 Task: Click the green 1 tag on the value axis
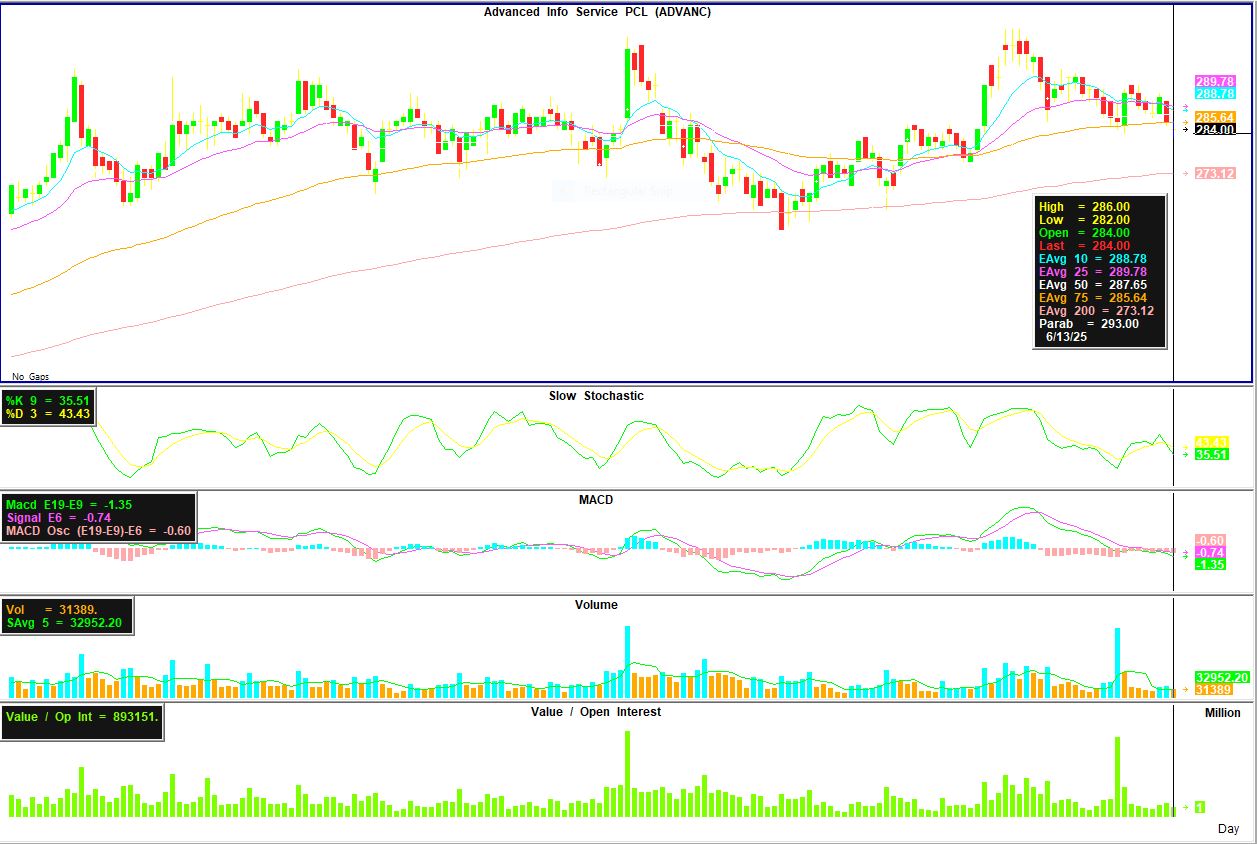[x=1200, y=807]
